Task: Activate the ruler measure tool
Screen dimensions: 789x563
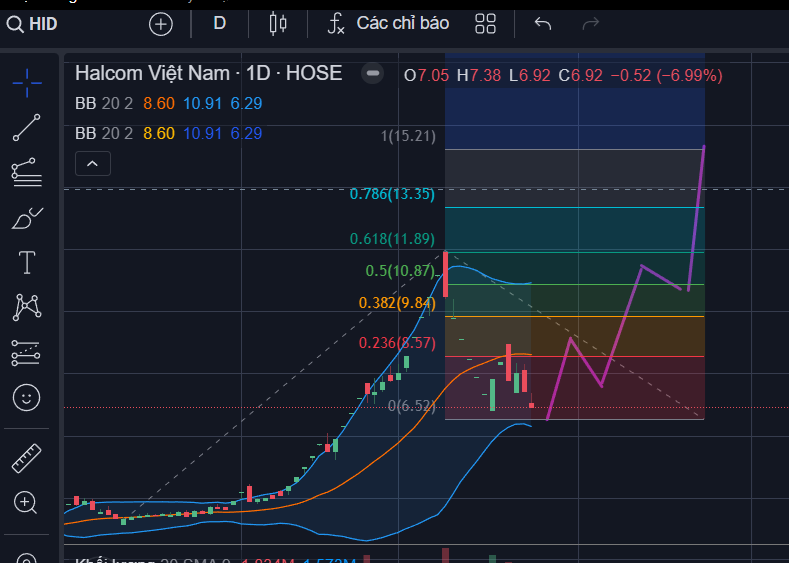Action: [27, 458]
